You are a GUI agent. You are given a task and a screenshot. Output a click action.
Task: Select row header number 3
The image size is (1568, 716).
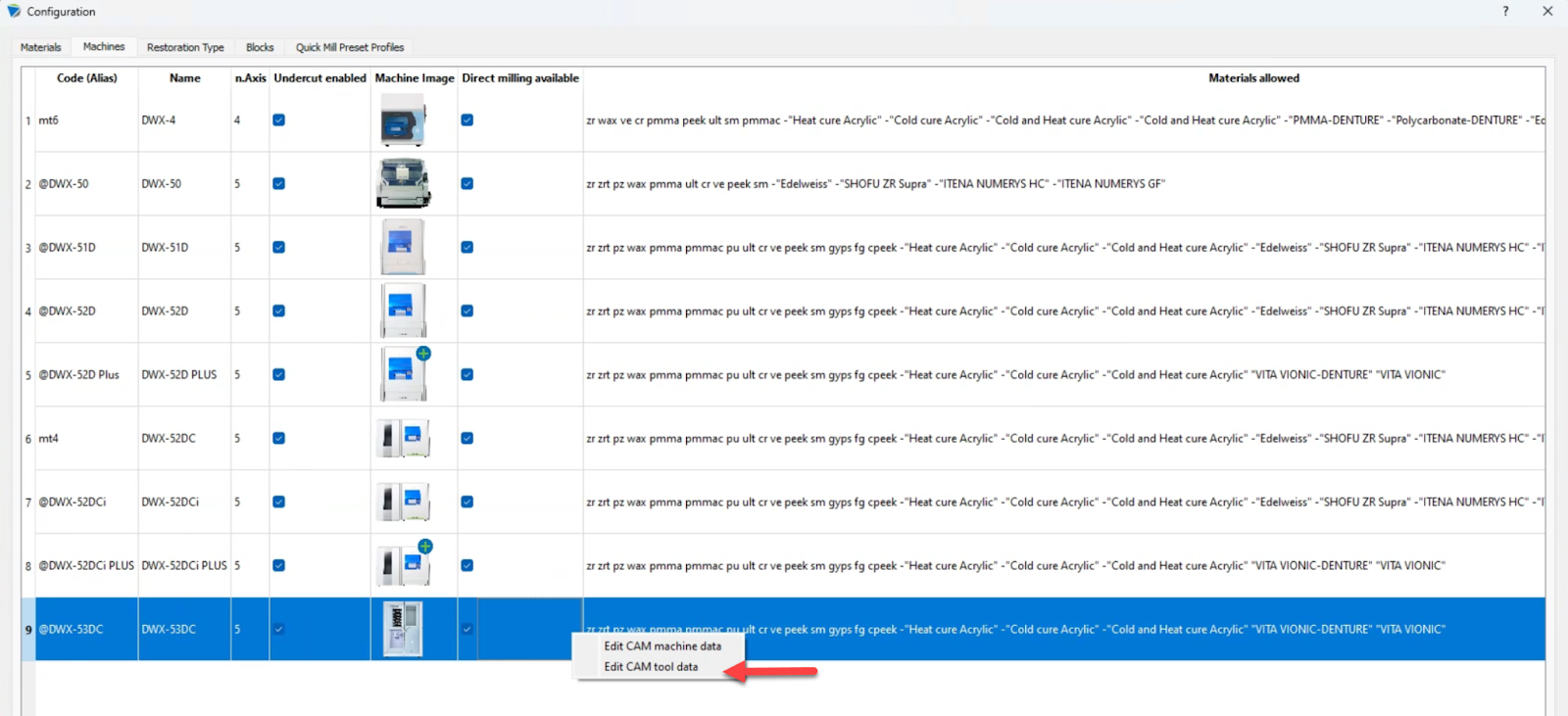coord(28,247)
